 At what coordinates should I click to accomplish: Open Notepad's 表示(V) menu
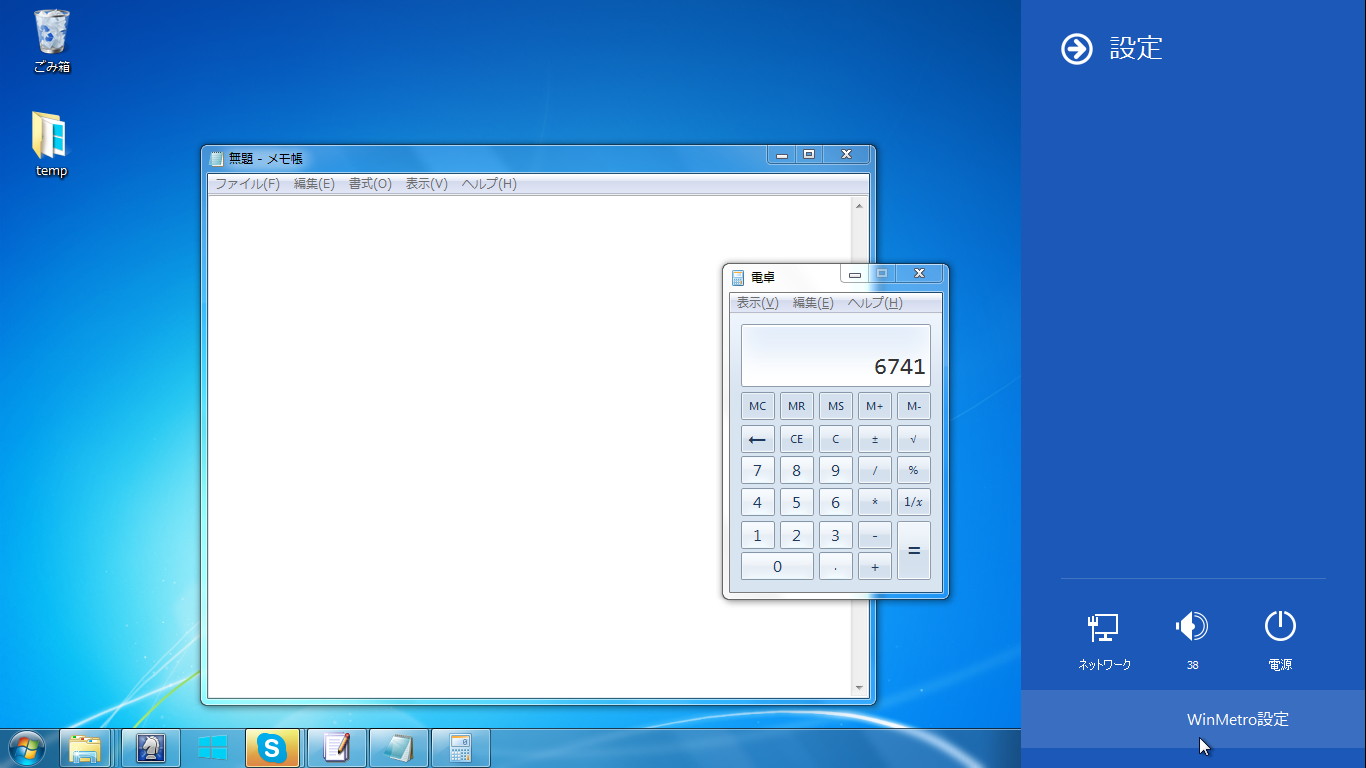pos(426,184)
